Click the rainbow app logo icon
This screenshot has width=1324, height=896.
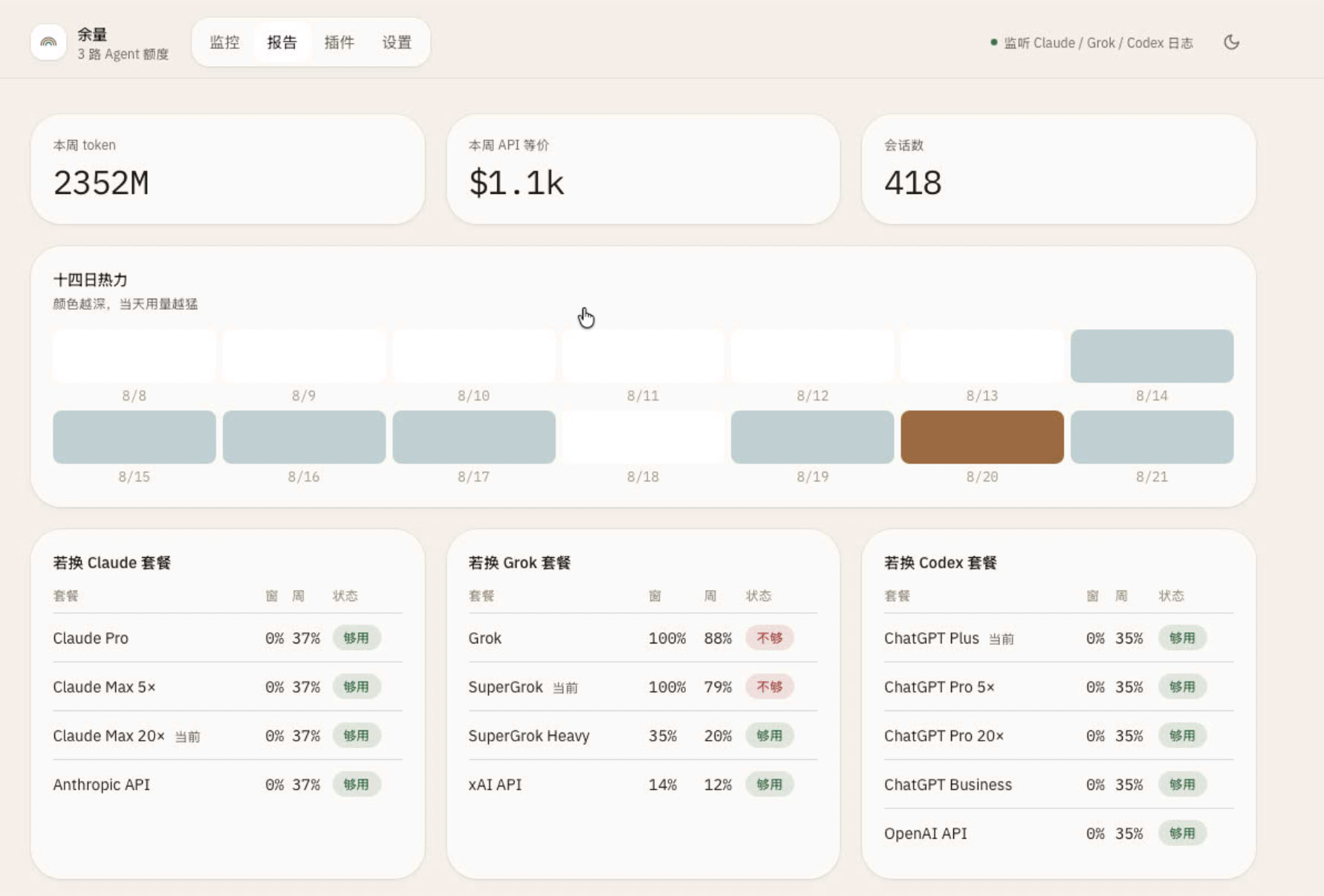click(x=48, y=42)
